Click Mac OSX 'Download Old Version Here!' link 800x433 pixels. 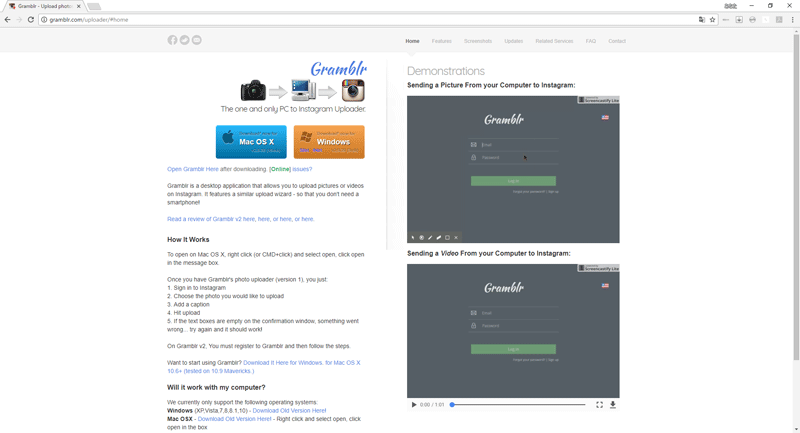234,419
